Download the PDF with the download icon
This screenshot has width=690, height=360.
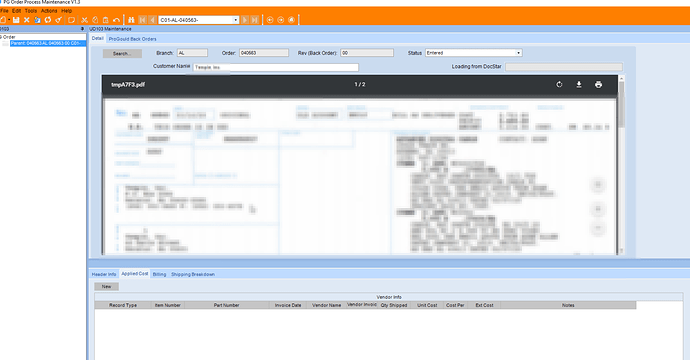pos(579,84)
